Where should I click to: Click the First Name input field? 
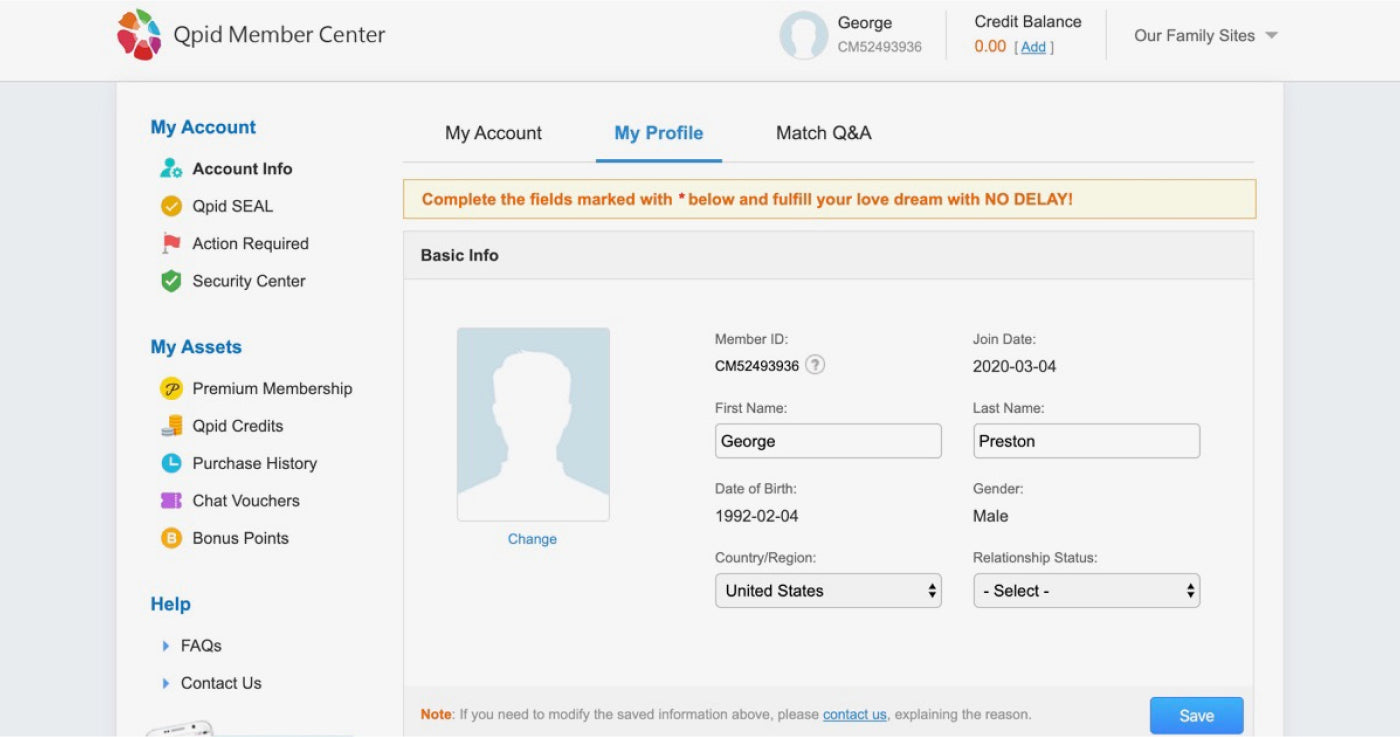(x=828, y=441)
